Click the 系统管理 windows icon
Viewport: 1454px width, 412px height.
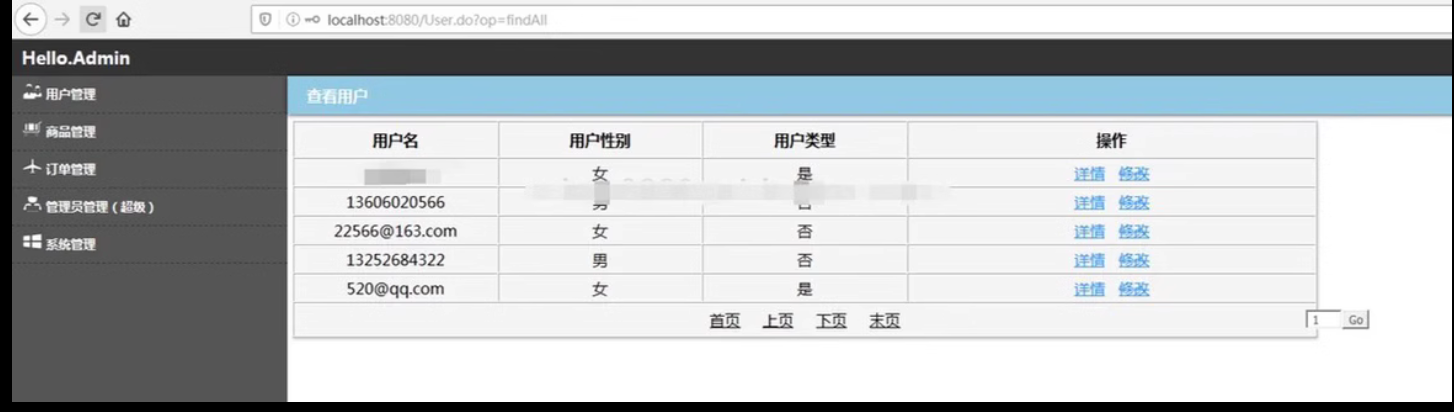[x=31, y=243]
